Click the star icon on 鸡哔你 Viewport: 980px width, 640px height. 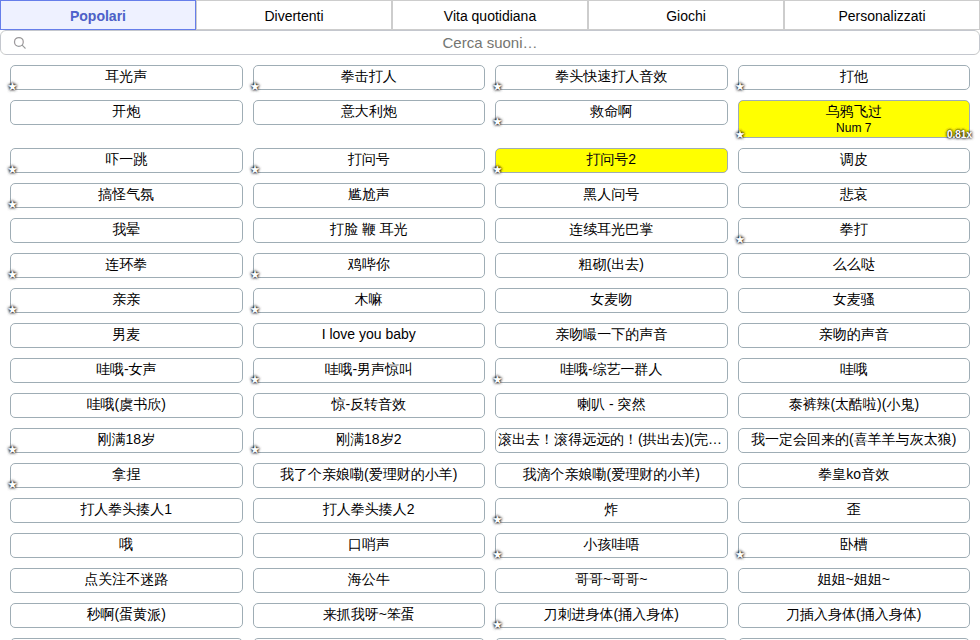point(255,274)
